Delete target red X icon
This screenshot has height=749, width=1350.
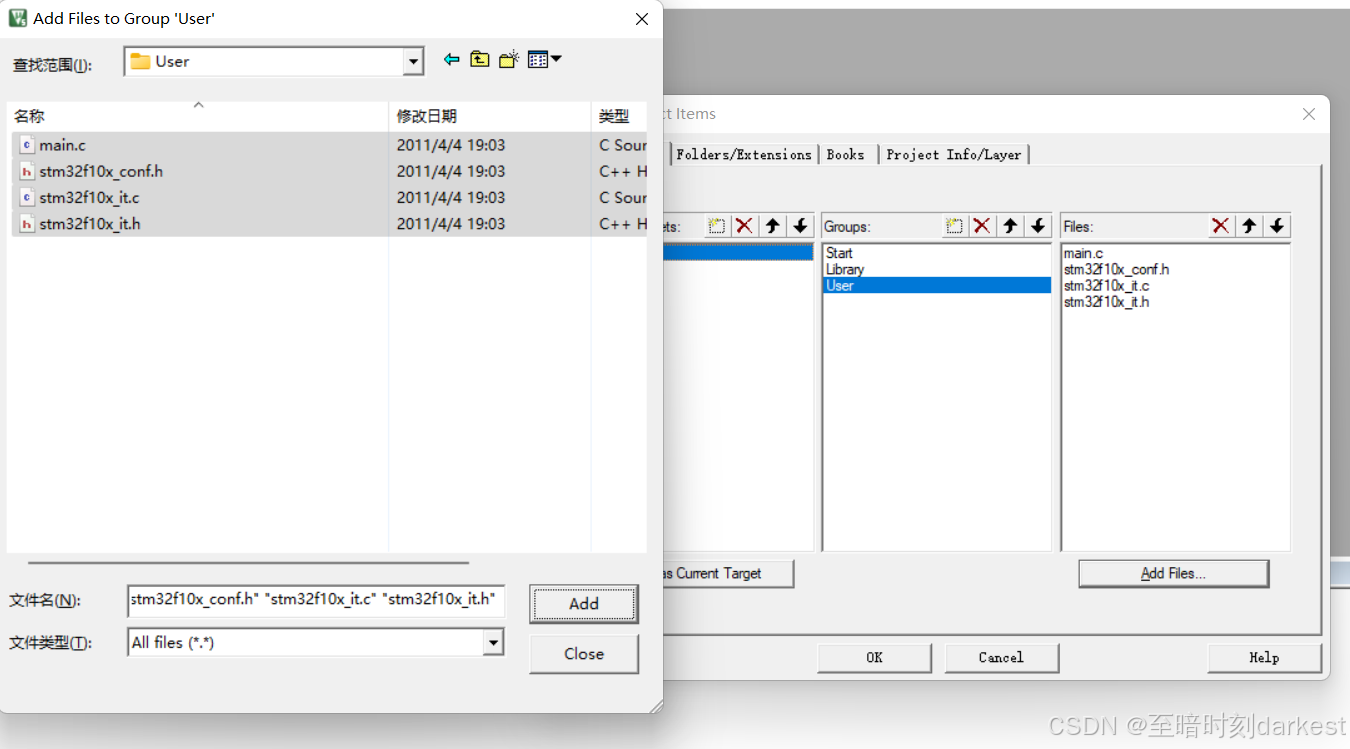click(744, 226)
